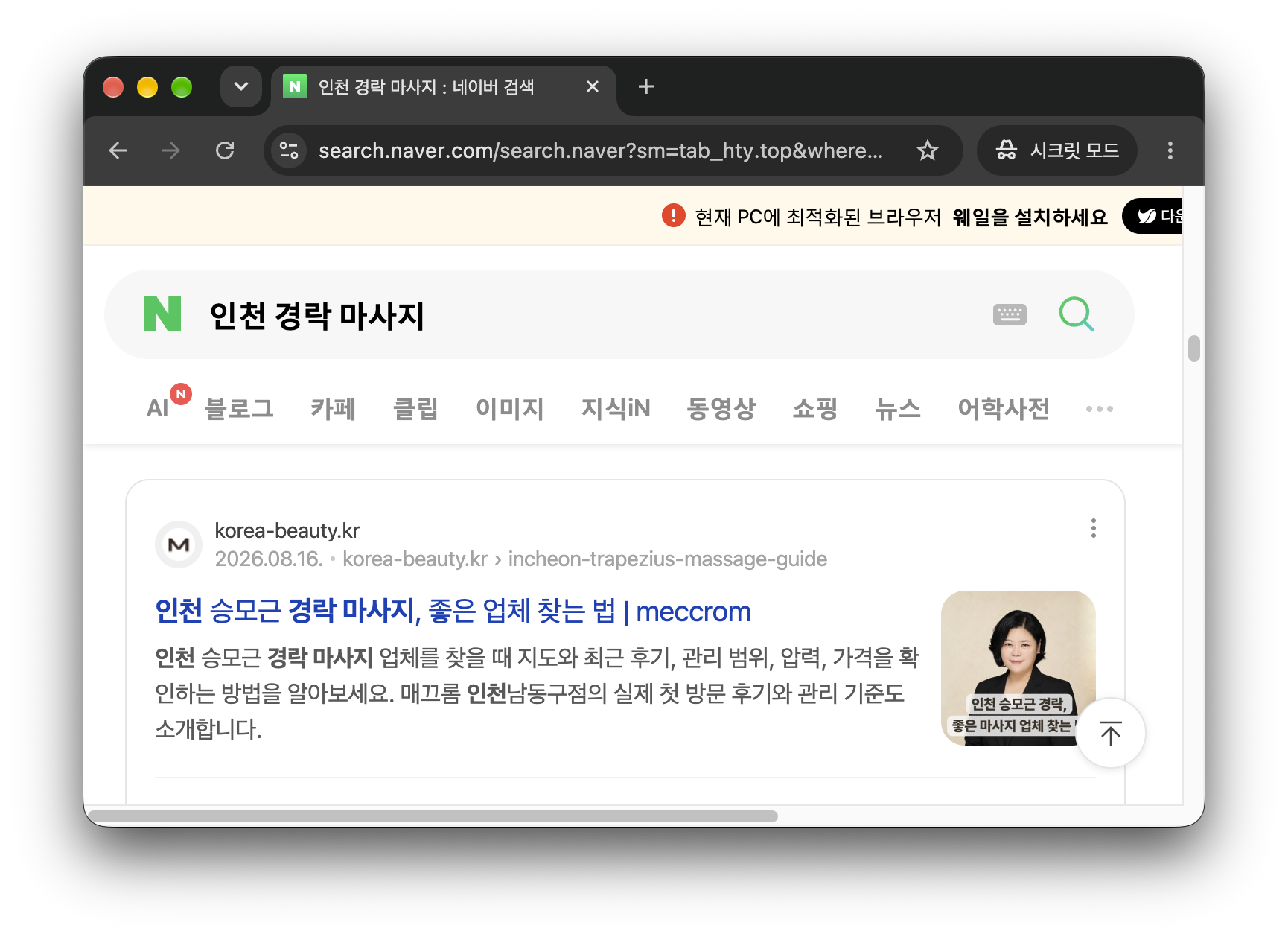
Task: Click the result date 2026.08.16.
Action: [x=269, y=559]
